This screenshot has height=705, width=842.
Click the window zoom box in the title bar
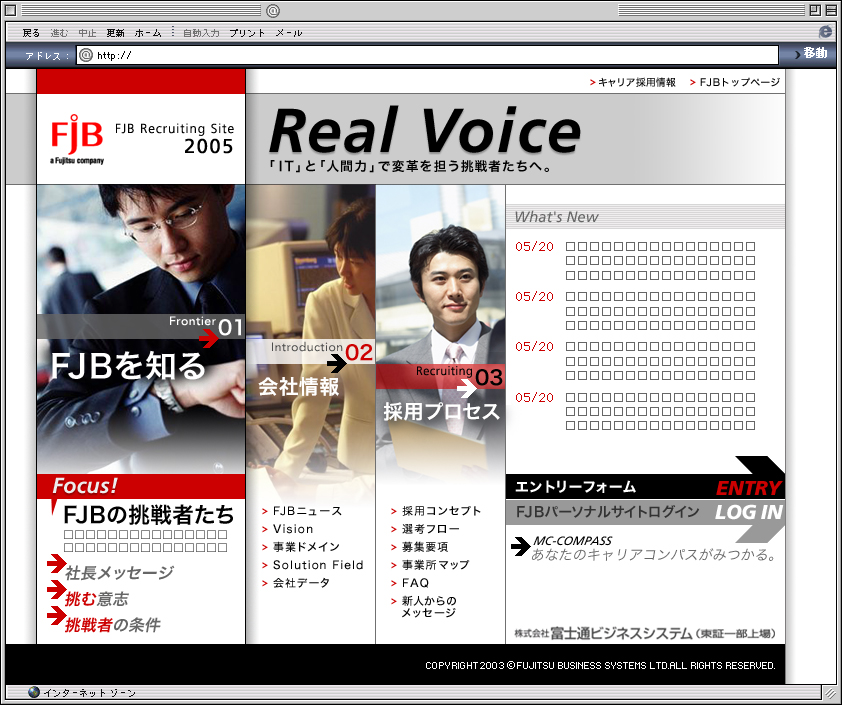[x=815, y=10]
